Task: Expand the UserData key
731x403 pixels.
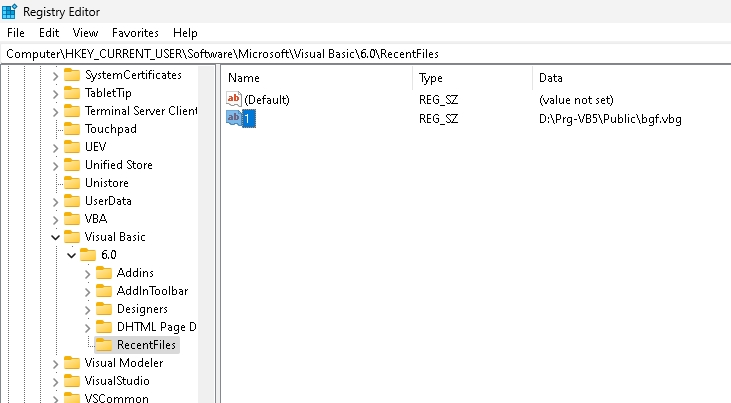Action: (x=55, y=202)
